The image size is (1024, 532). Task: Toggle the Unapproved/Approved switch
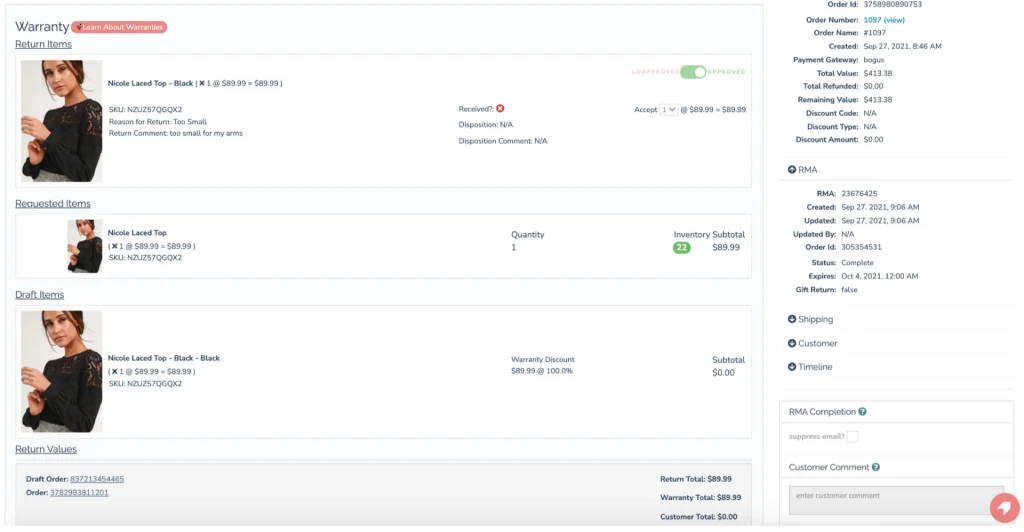pos(692,72)
